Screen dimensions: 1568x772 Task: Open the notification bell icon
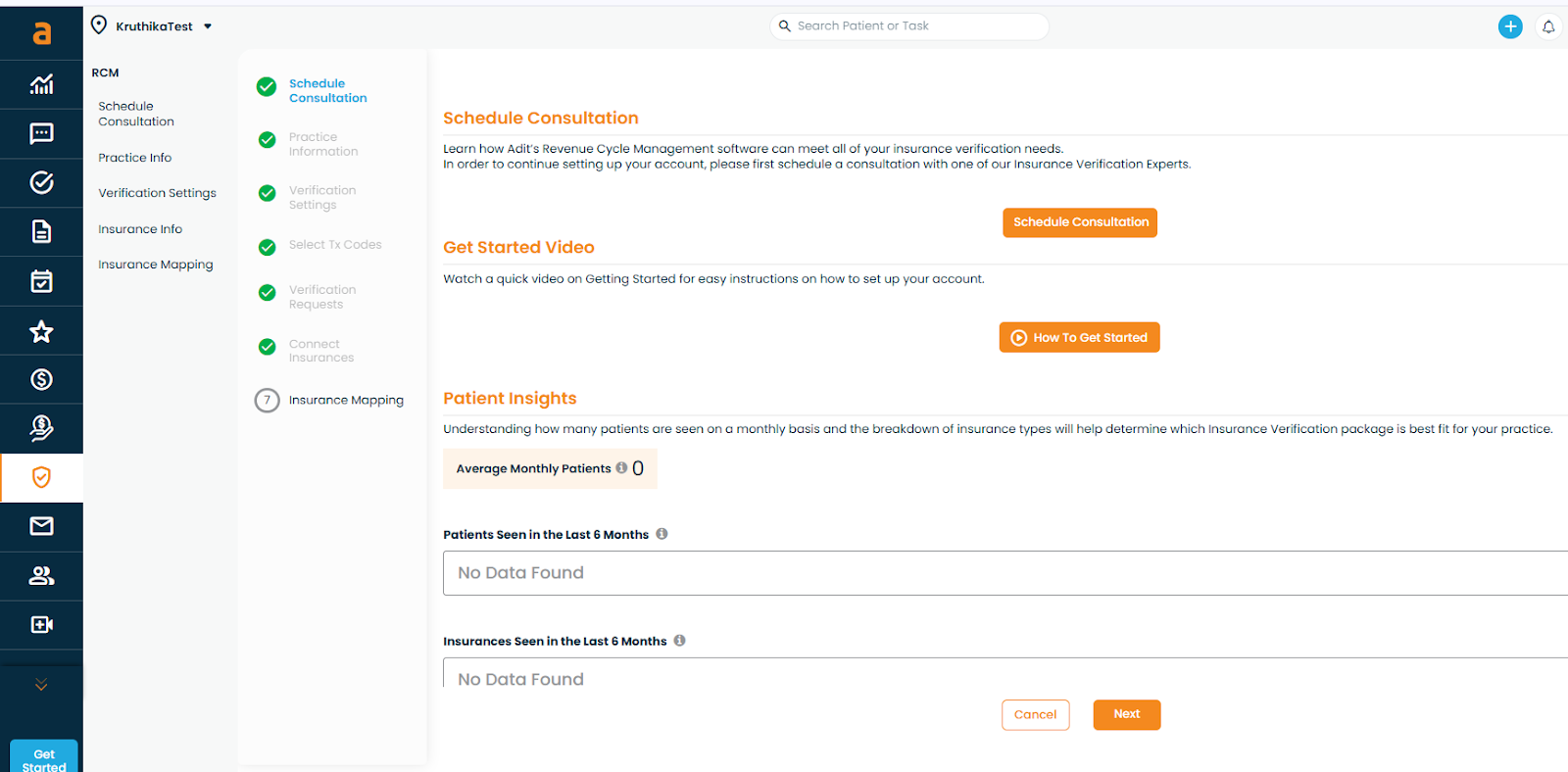(1548, 26)
